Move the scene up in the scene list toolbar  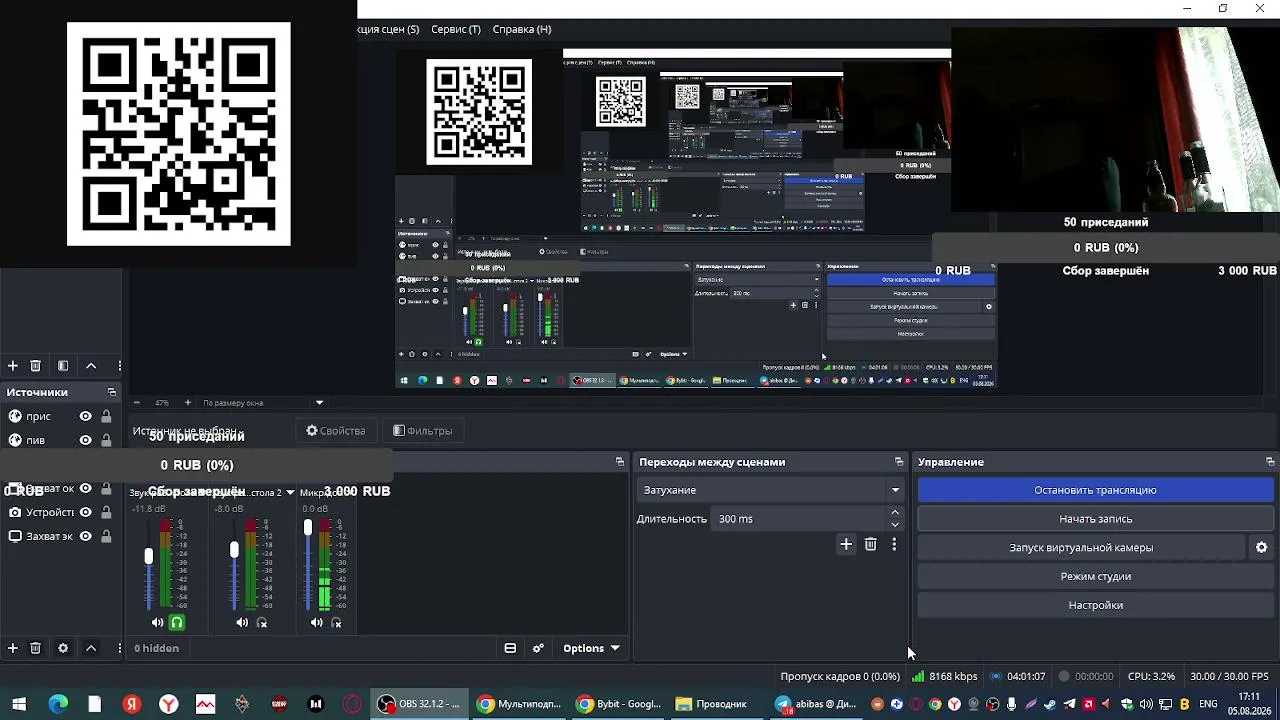(x=91, y=366)
